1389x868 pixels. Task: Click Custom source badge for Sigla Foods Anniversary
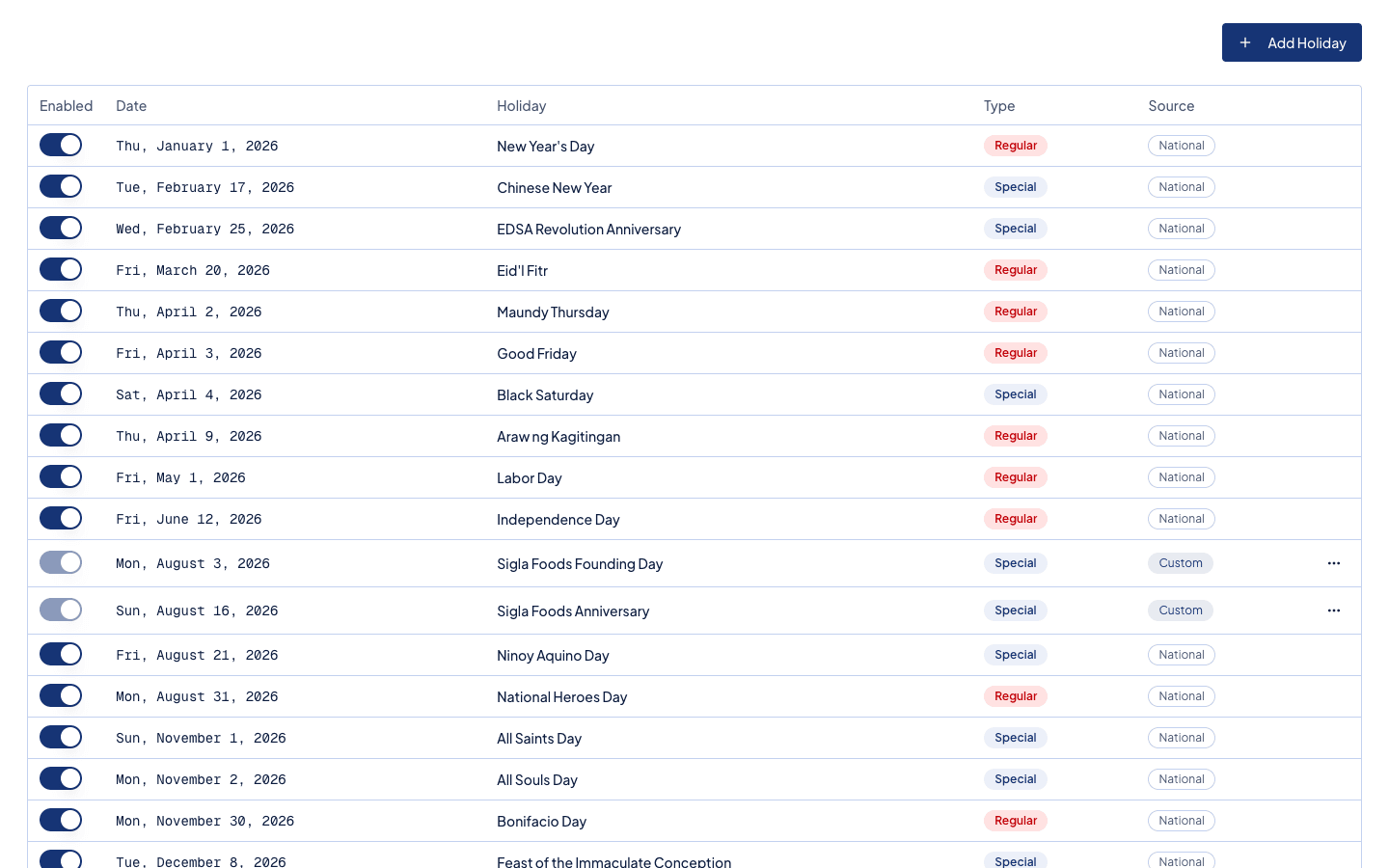1181,610
